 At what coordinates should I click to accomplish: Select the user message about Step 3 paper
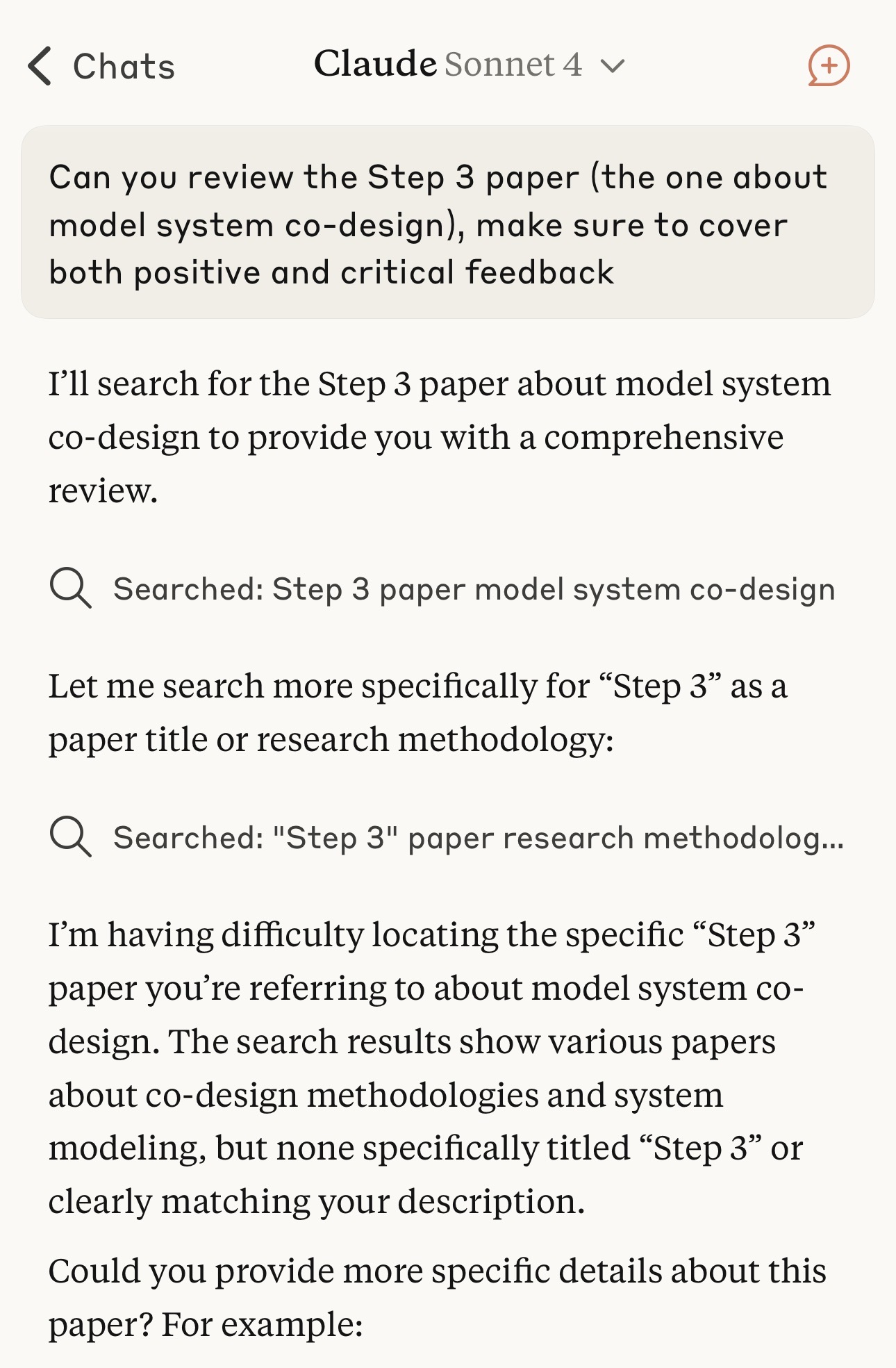[x=447, y=222]
